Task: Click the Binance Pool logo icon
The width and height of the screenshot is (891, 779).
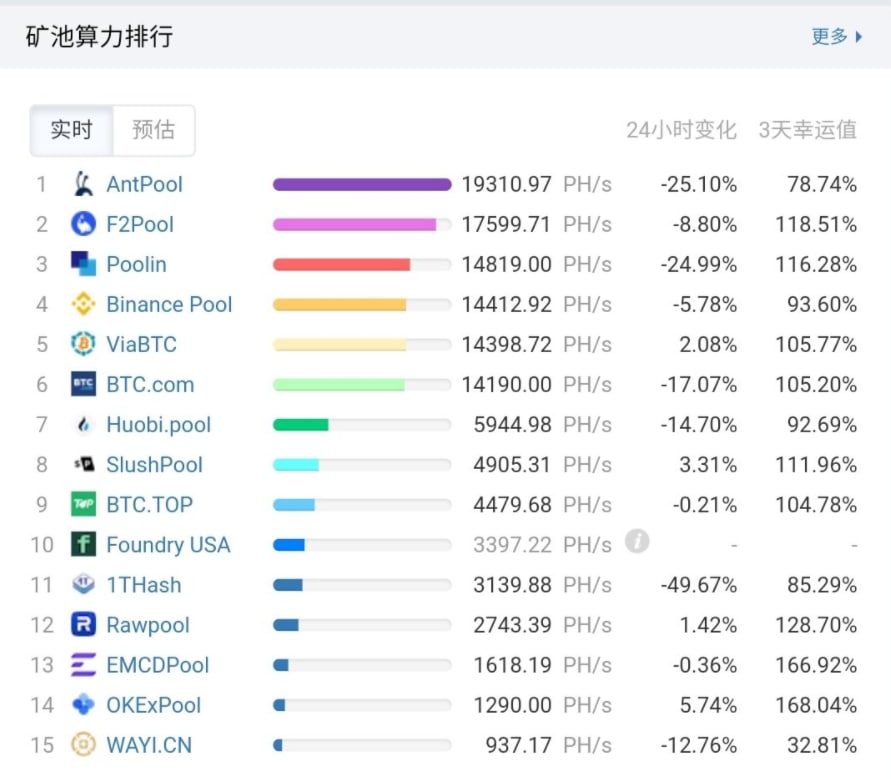Action: (84, 304)
